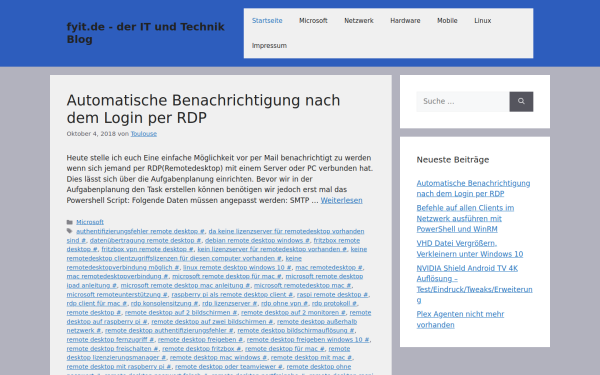Image resolution: width=600 pixels, height=375 pixels.
Task: Click tag datenübertragung remote desktop
Action: (x=145, y=240)
